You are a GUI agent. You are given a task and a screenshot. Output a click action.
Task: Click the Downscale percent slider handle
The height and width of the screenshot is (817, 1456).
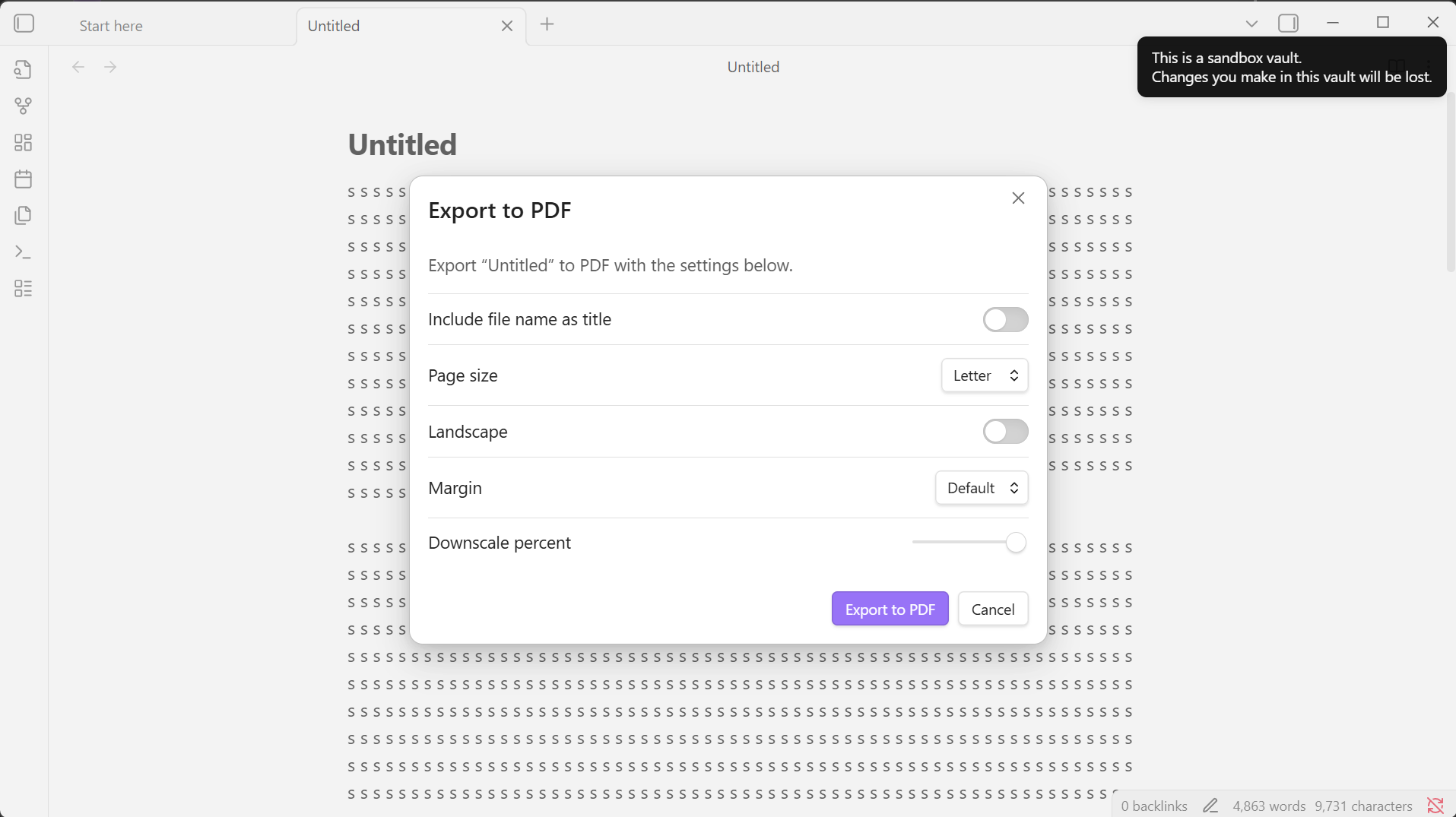tap(1016, 543)
